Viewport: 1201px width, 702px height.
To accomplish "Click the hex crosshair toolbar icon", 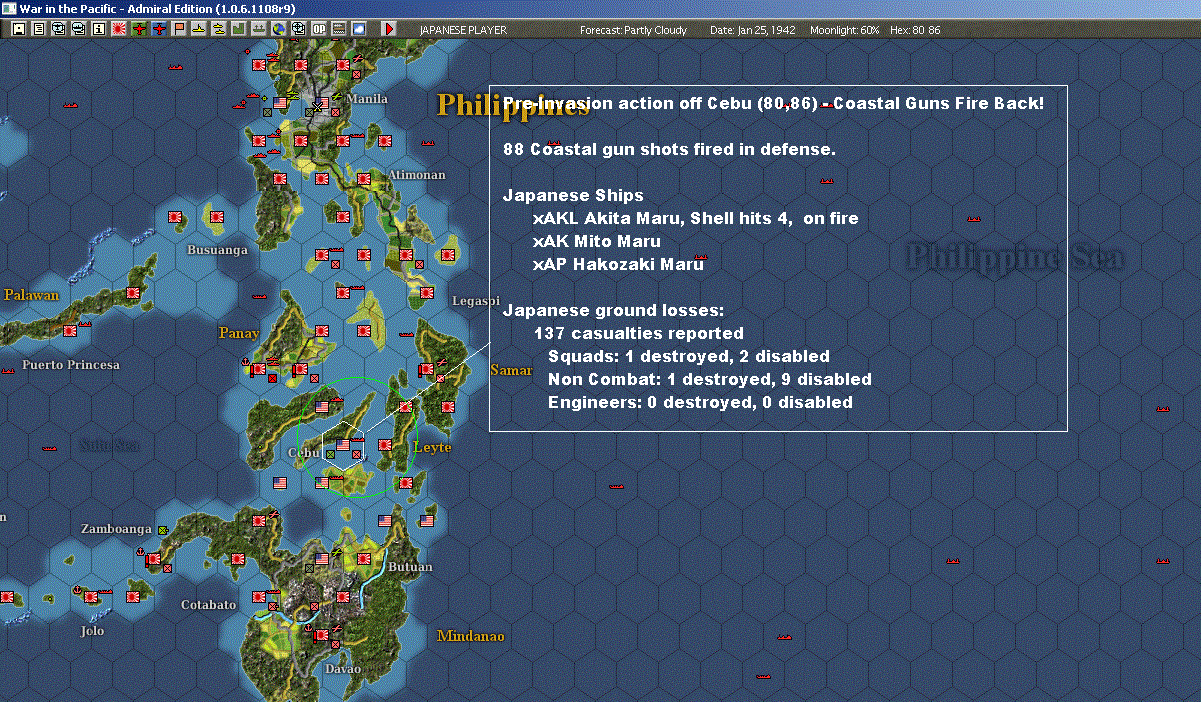I will (298, 29).
